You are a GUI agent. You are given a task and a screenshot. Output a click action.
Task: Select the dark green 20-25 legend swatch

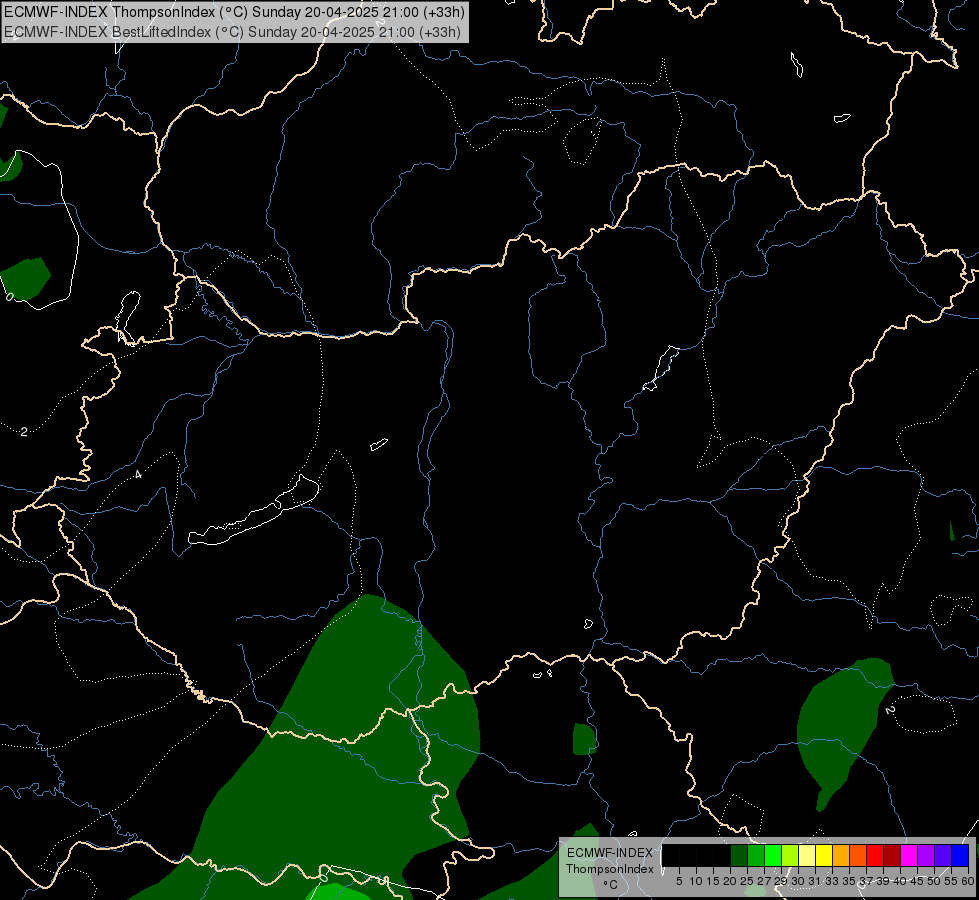coord(739,855)
